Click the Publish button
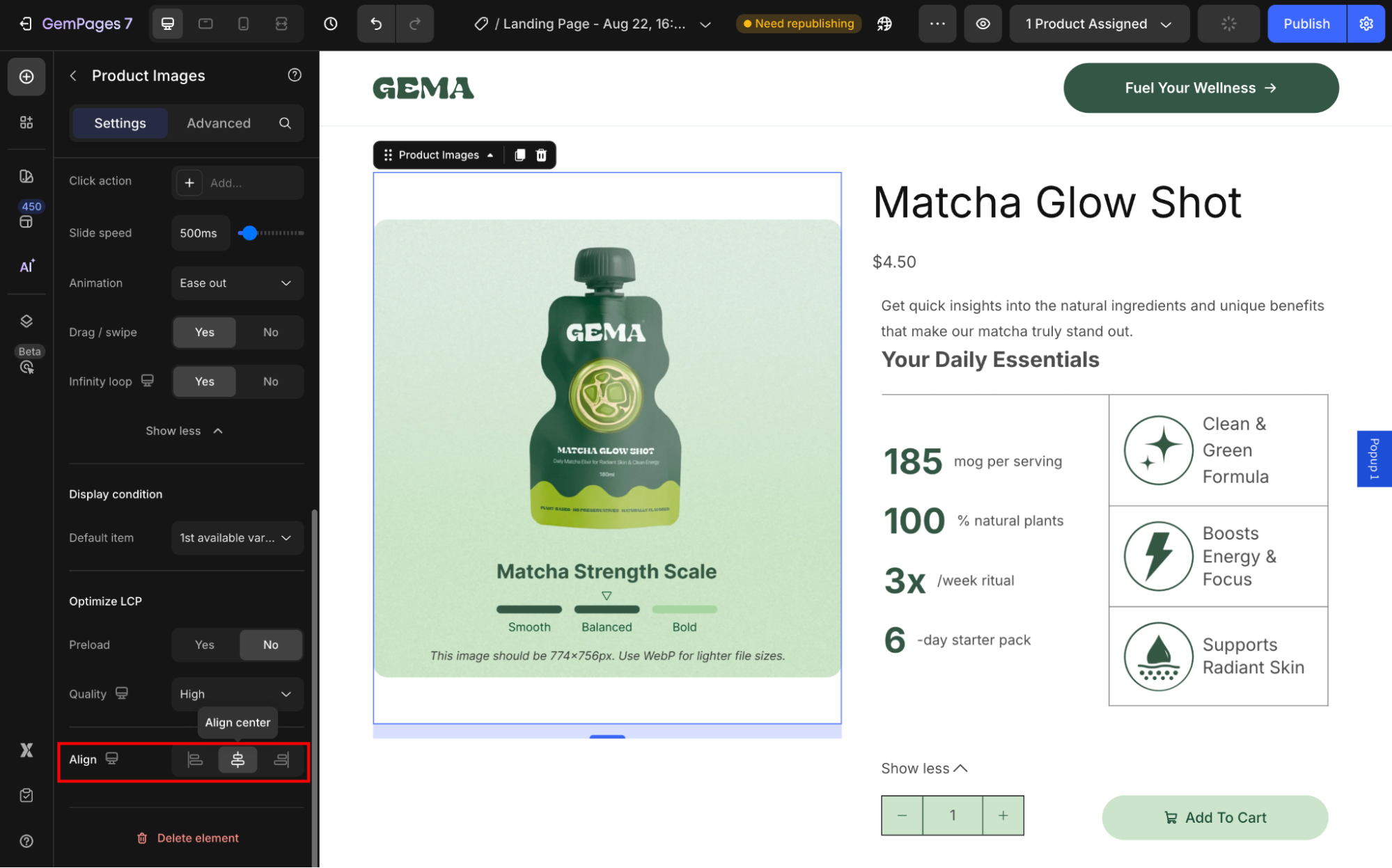 (1306, 24)
